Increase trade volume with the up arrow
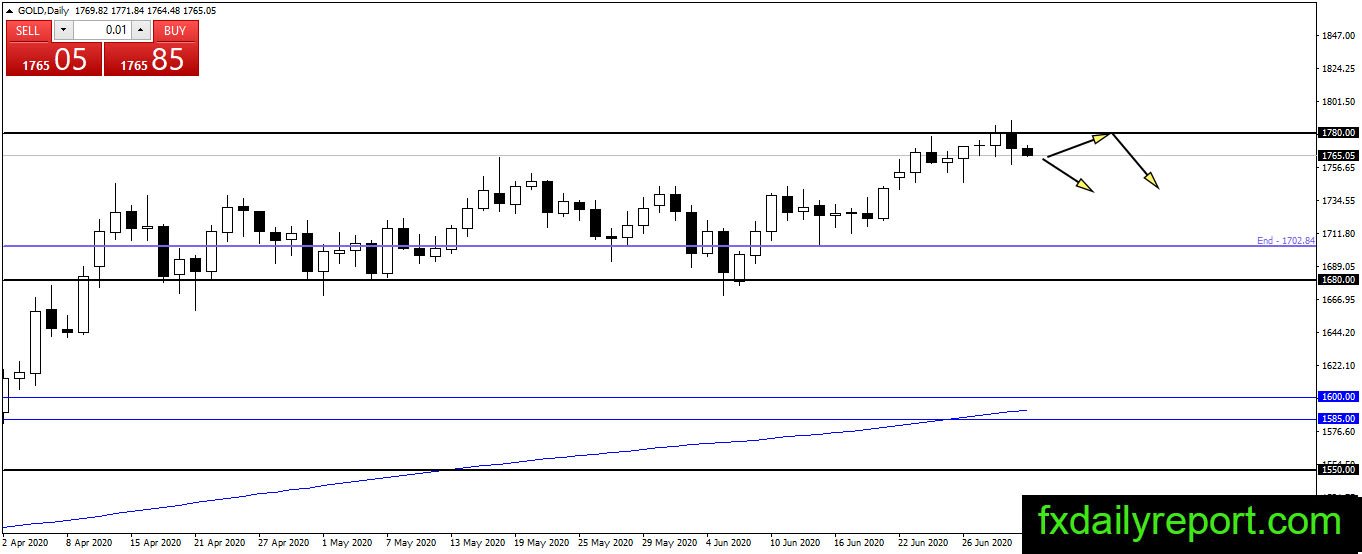1362x554 pixels. 141,30
